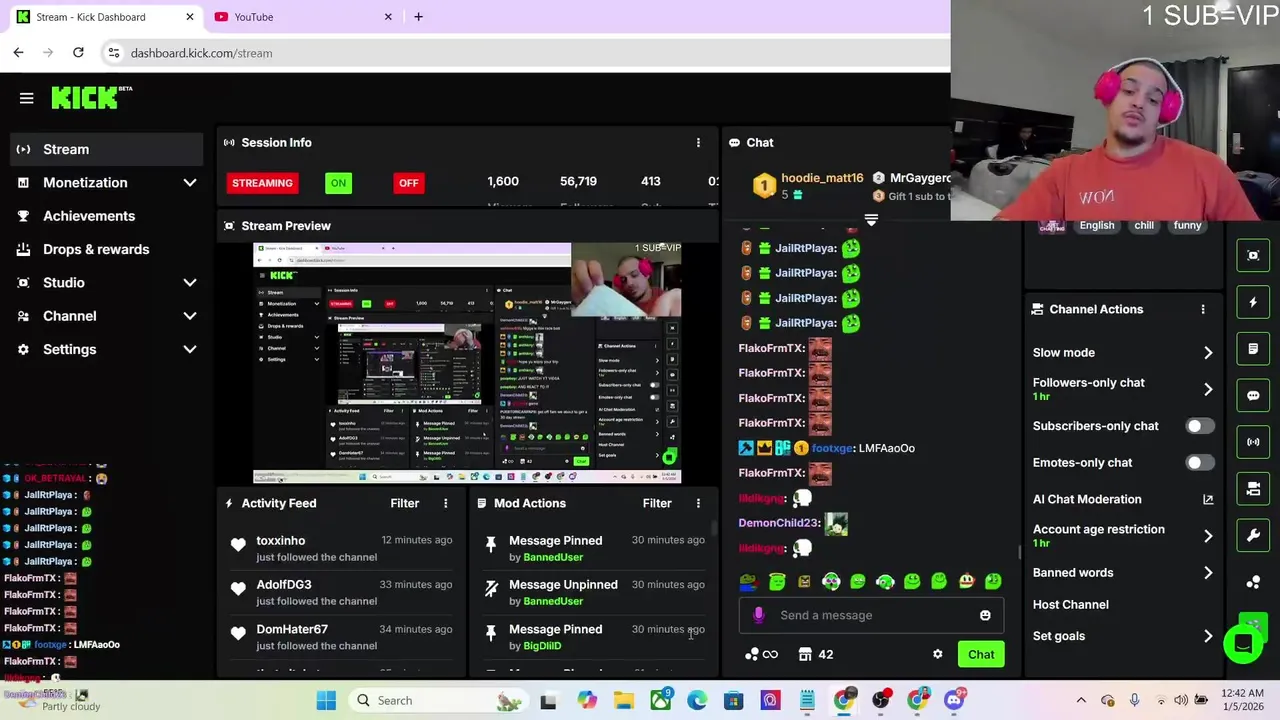Open the emoji picker in chat input
Screen dimensions: 1280x720
985,615
